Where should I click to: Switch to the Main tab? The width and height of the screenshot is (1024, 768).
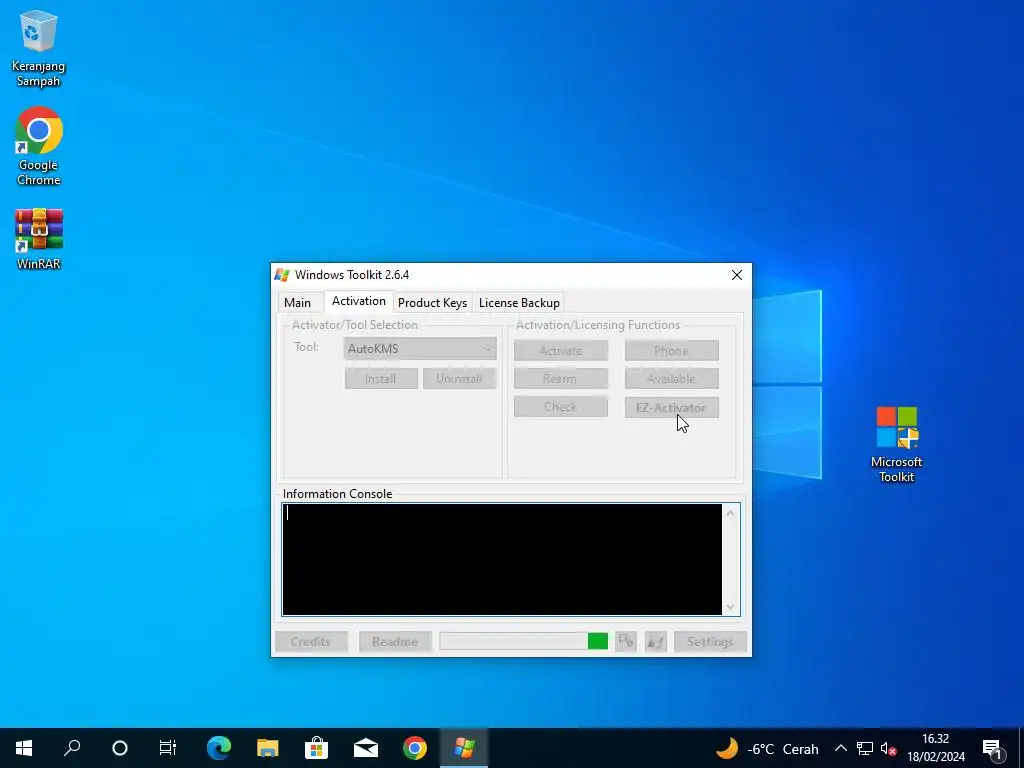297,303
